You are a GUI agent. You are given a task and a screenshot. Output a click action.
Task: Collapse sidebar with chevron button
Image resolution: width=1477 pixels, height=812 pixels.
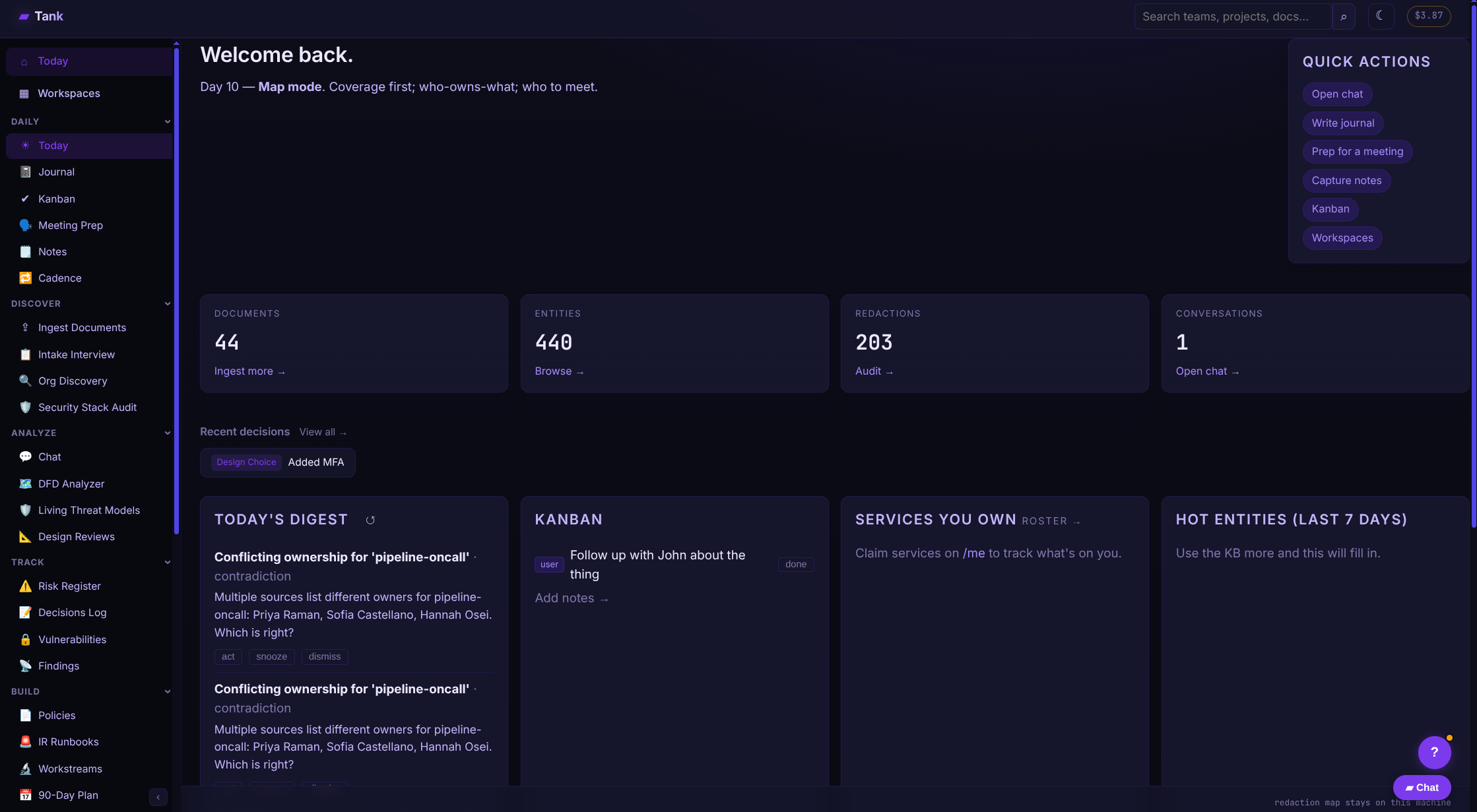(158, 797)
